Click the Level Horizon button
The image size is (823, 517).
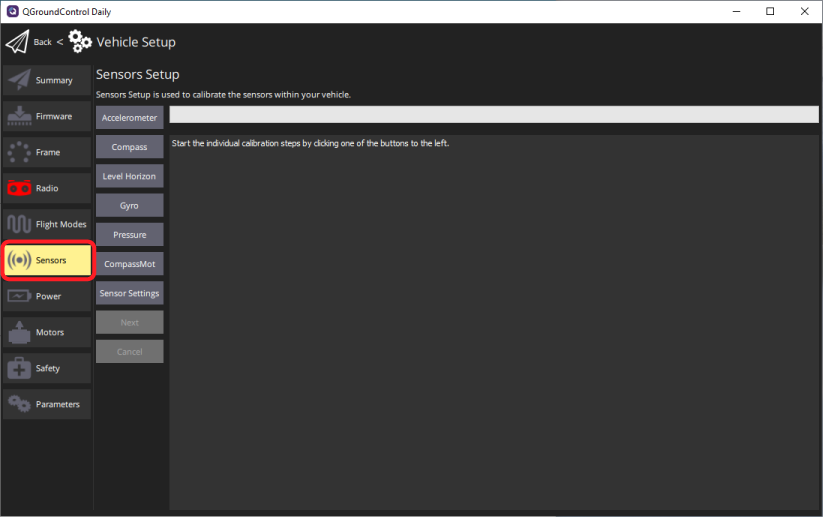click(129, 176)
